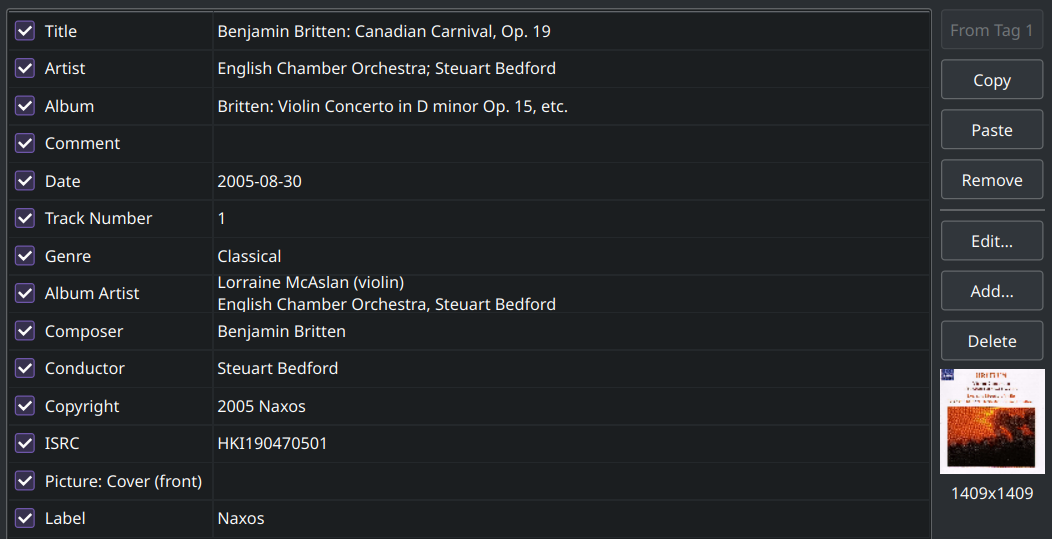Click the Track Number value cell
The height and width of the screenshot is (539, 1052).
pos(570,218)
